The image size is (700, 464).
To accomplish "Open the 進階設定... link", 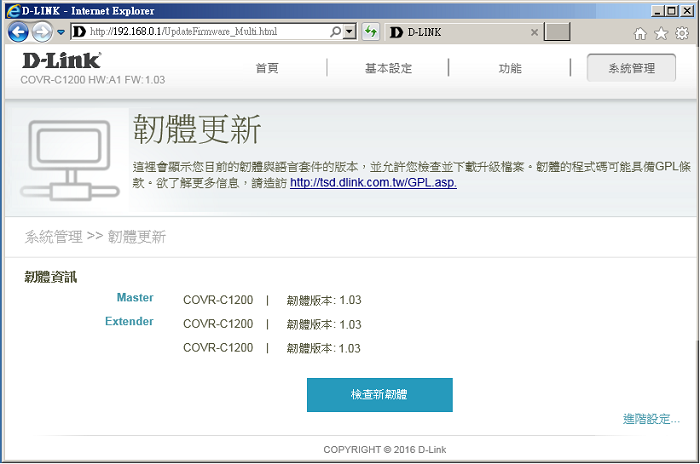I will click(650, 419).
